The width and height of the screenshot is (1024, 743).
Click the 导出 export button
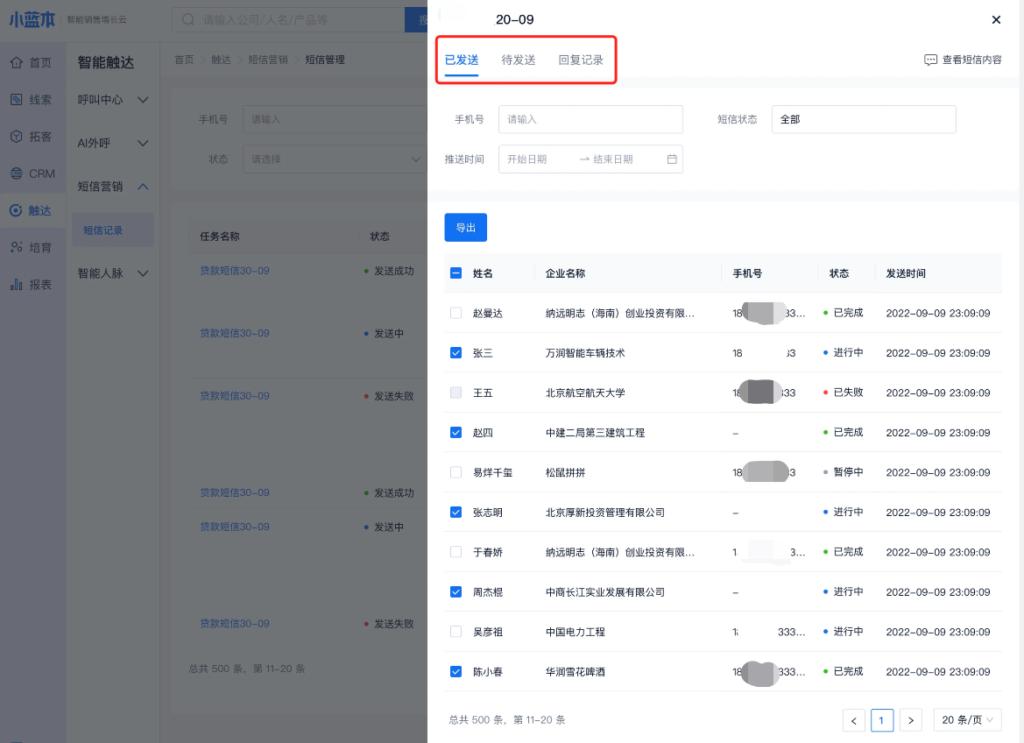[465, 228]
